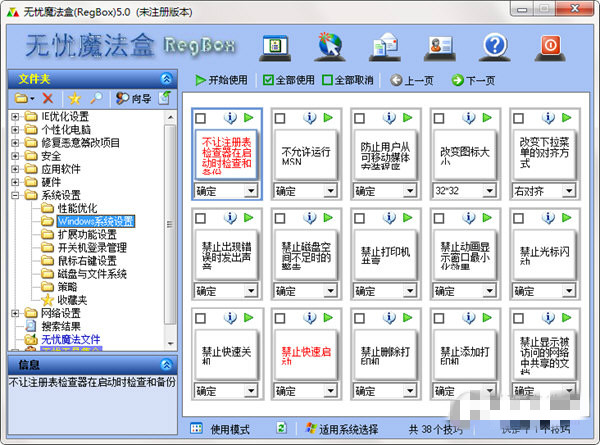Show info for 禁止快速启动 card
The width and height of the screenshot is (600, 445).
[x=310, y=318]
